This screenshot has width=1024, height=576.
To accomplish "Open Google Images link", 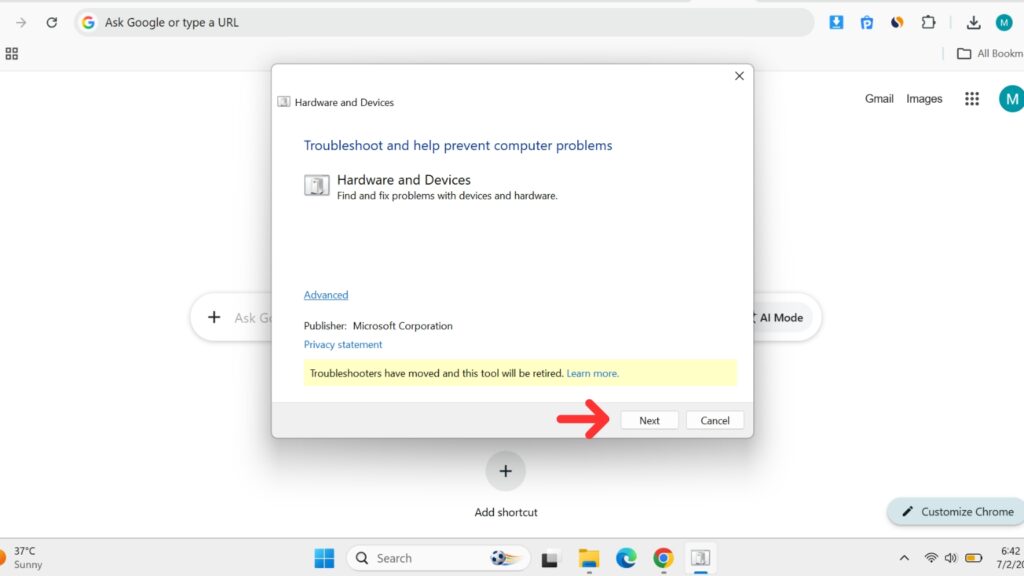I will (924, 99).
